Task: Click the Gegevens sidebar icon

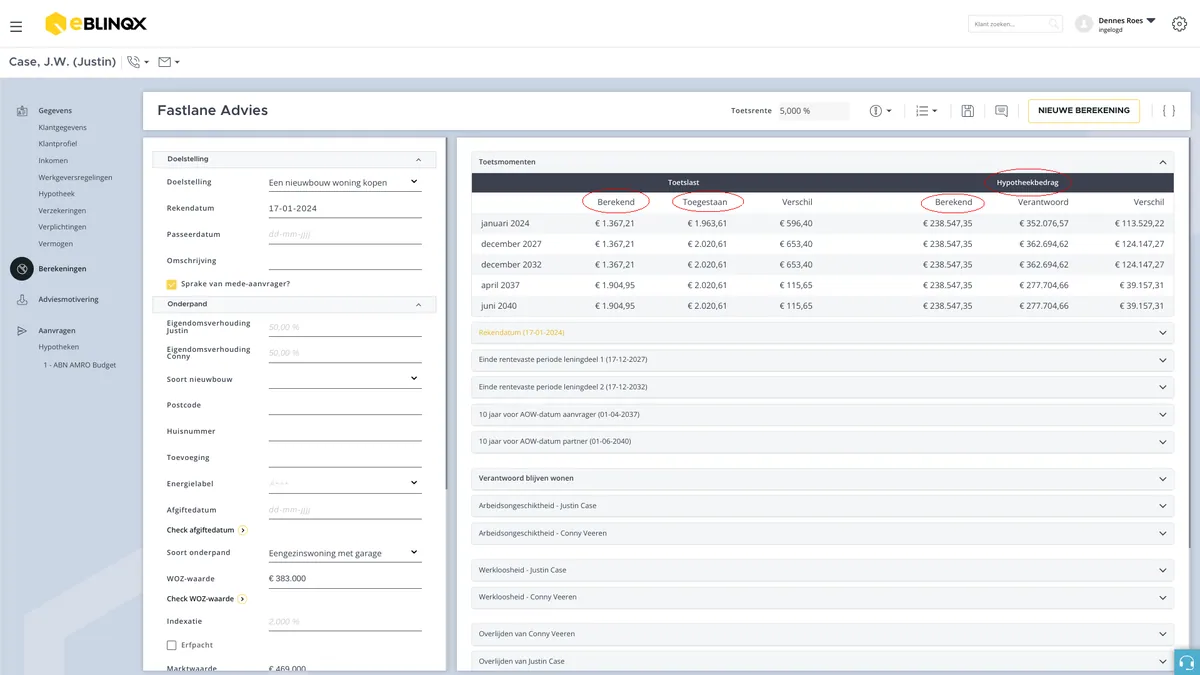Action: (x=22, y=111)
